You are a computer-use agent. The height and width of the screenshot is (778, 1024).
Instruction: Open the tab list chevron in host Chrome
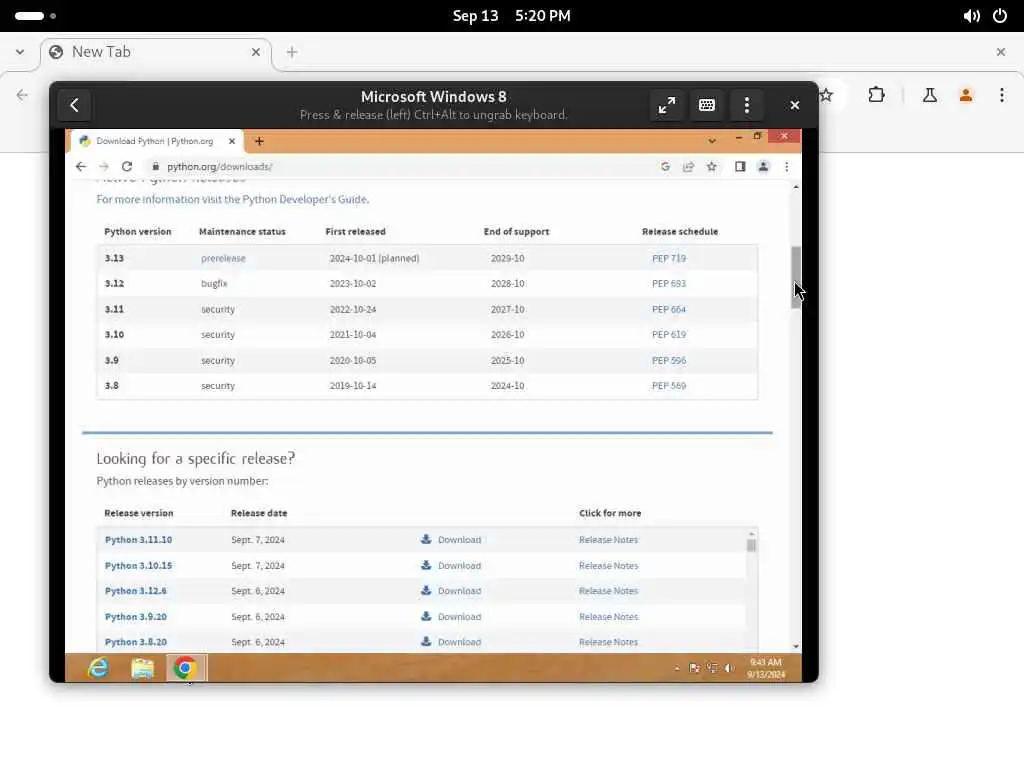20,52
